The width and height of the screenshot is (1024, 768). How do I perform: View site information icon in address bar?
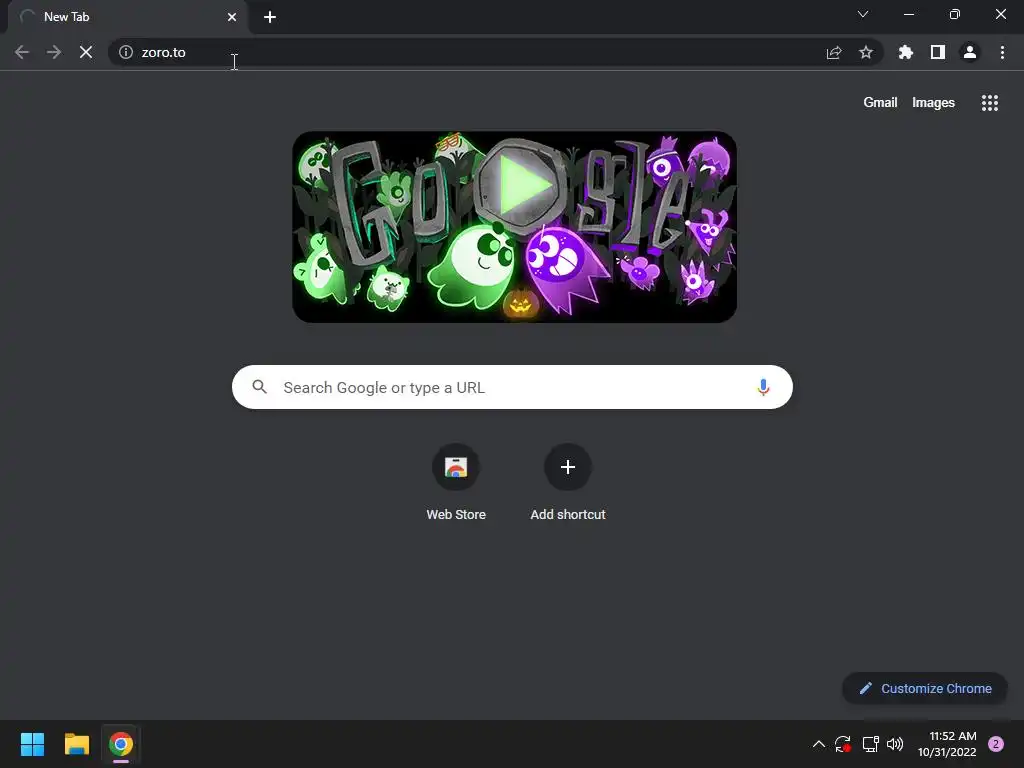coord(126,52)
